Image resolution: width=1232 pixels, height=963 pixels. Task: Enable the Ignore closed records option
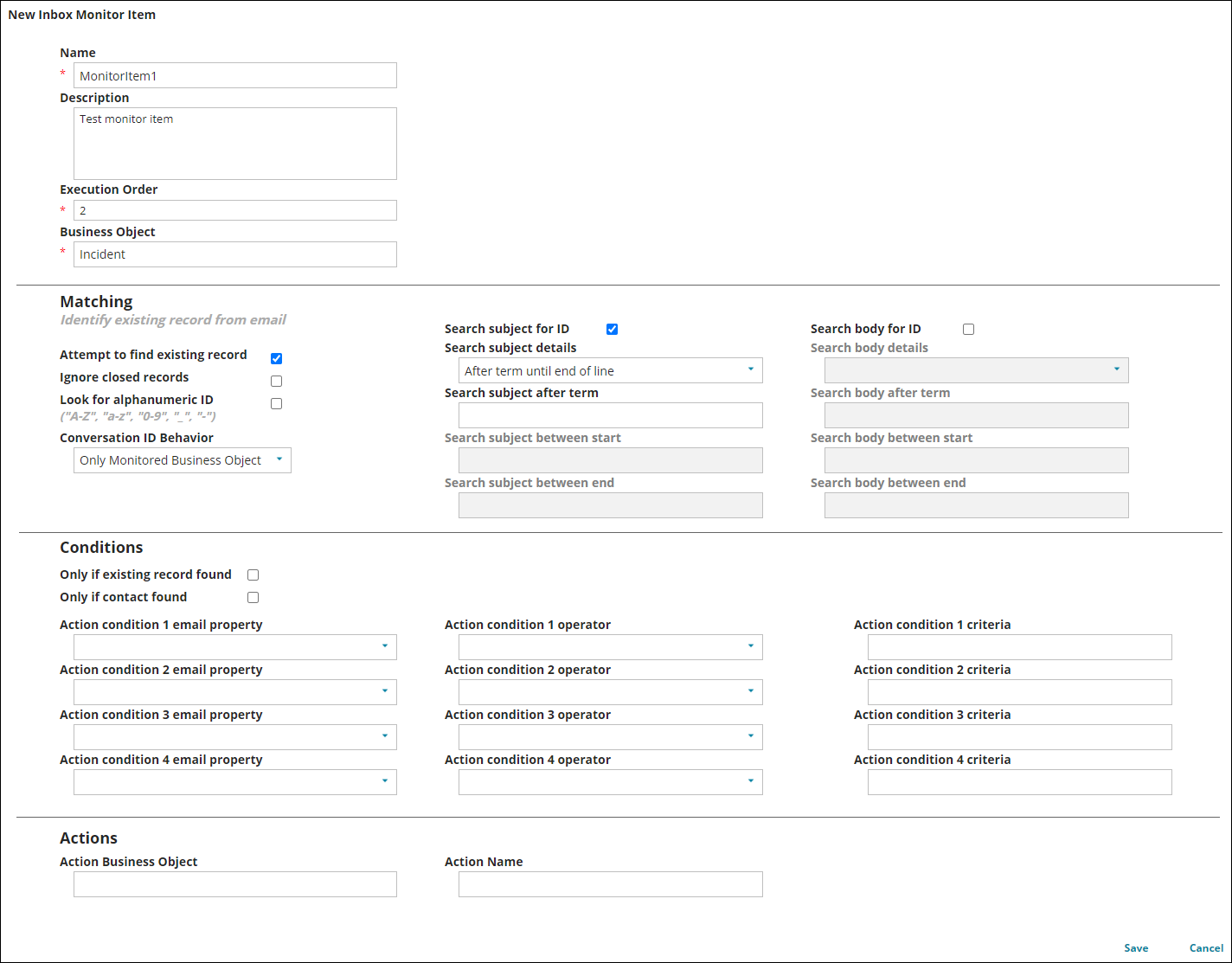[276, 381]
